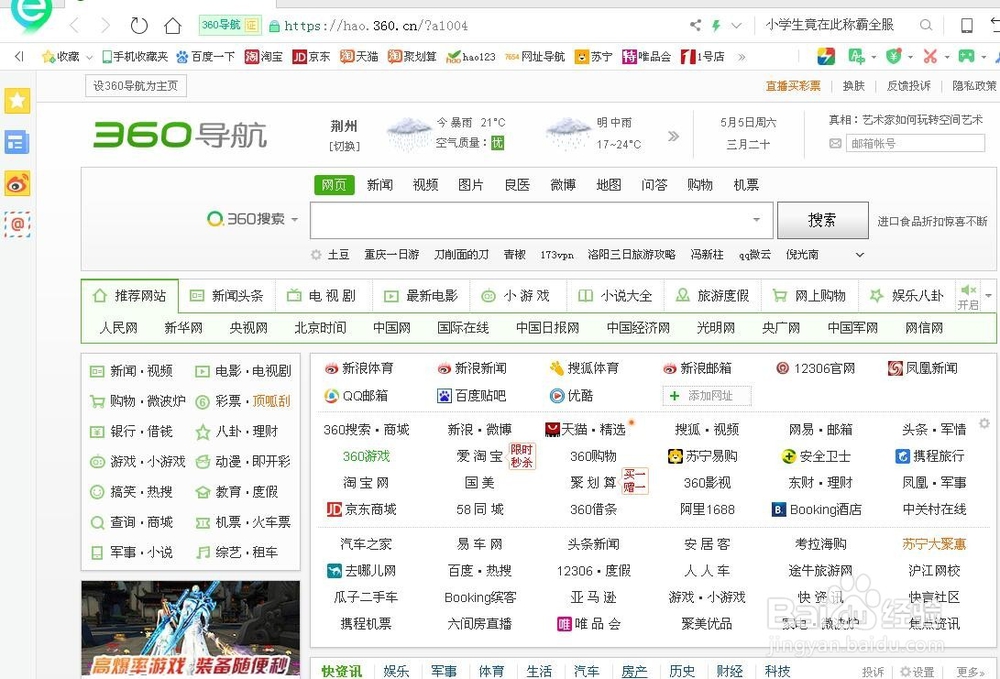Go to browser home page icon

pos(173,26)
